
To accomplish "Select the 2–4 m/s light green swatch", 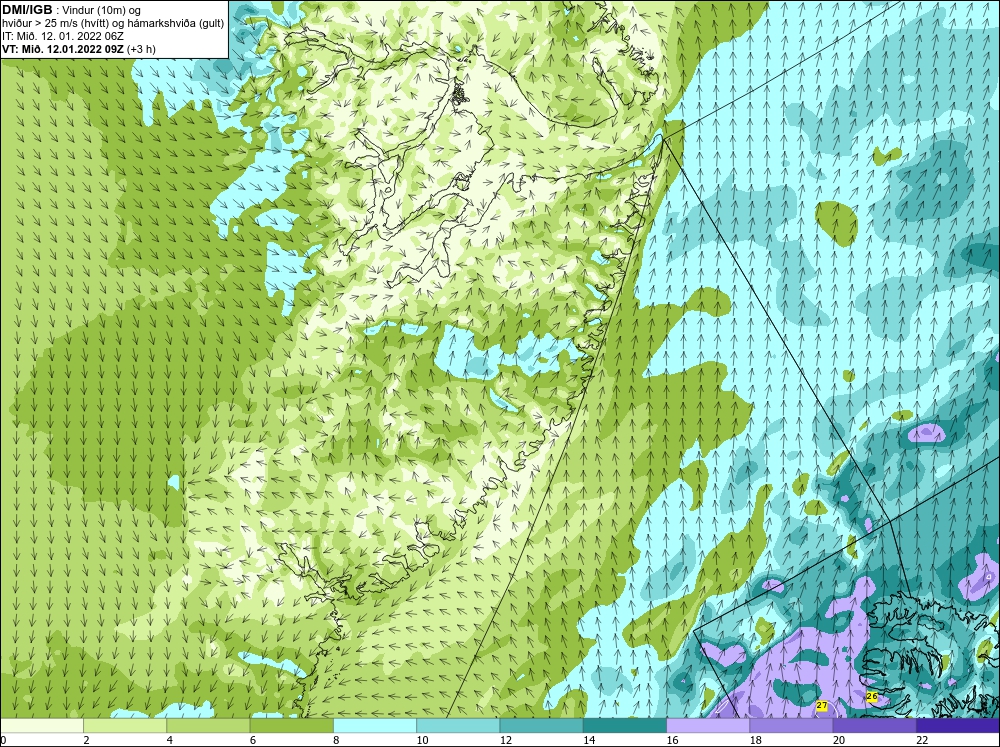I will tap(125, 725).
